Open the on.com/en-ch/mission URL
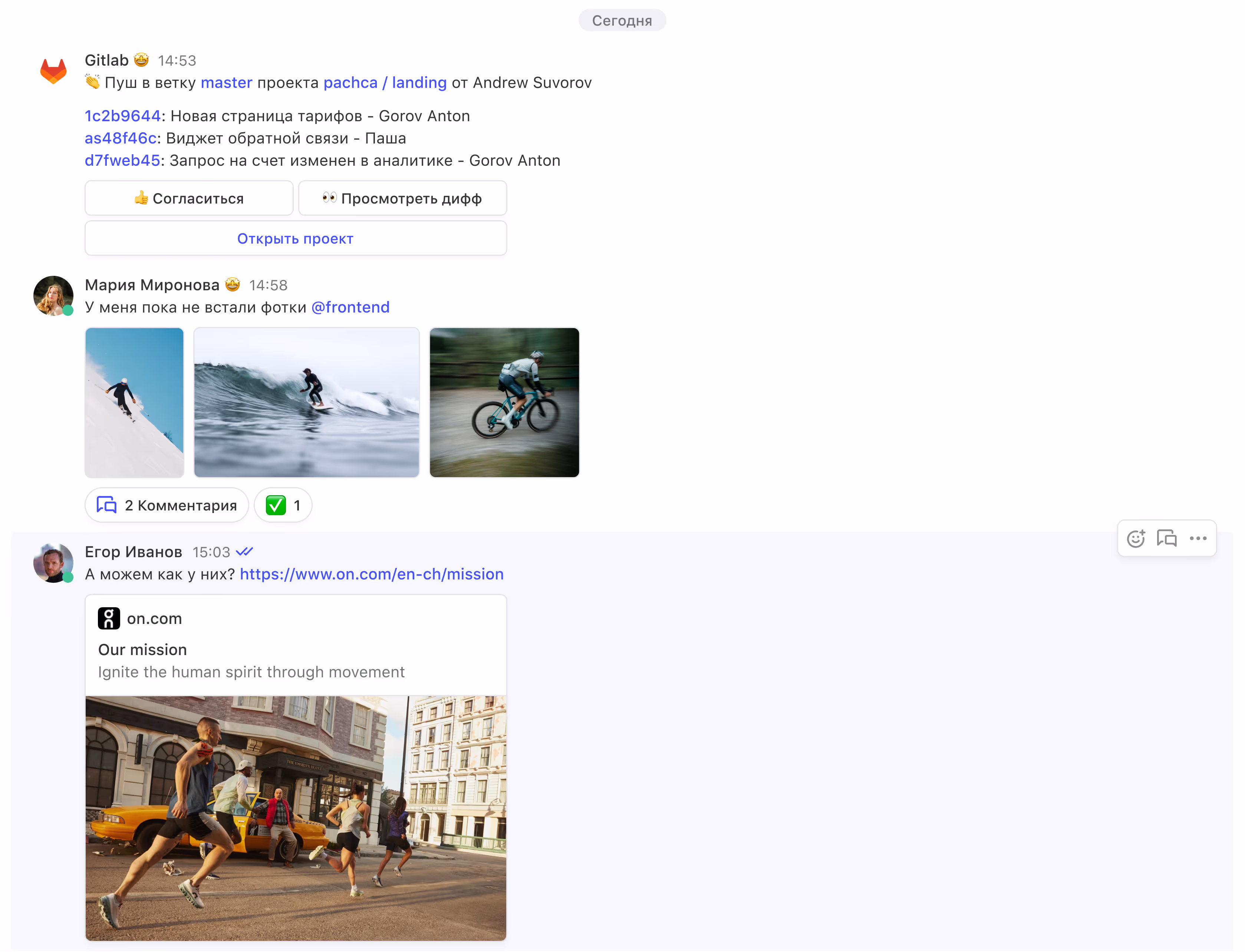This screenshot has height=952, width=1245. (x=371, y=574)
